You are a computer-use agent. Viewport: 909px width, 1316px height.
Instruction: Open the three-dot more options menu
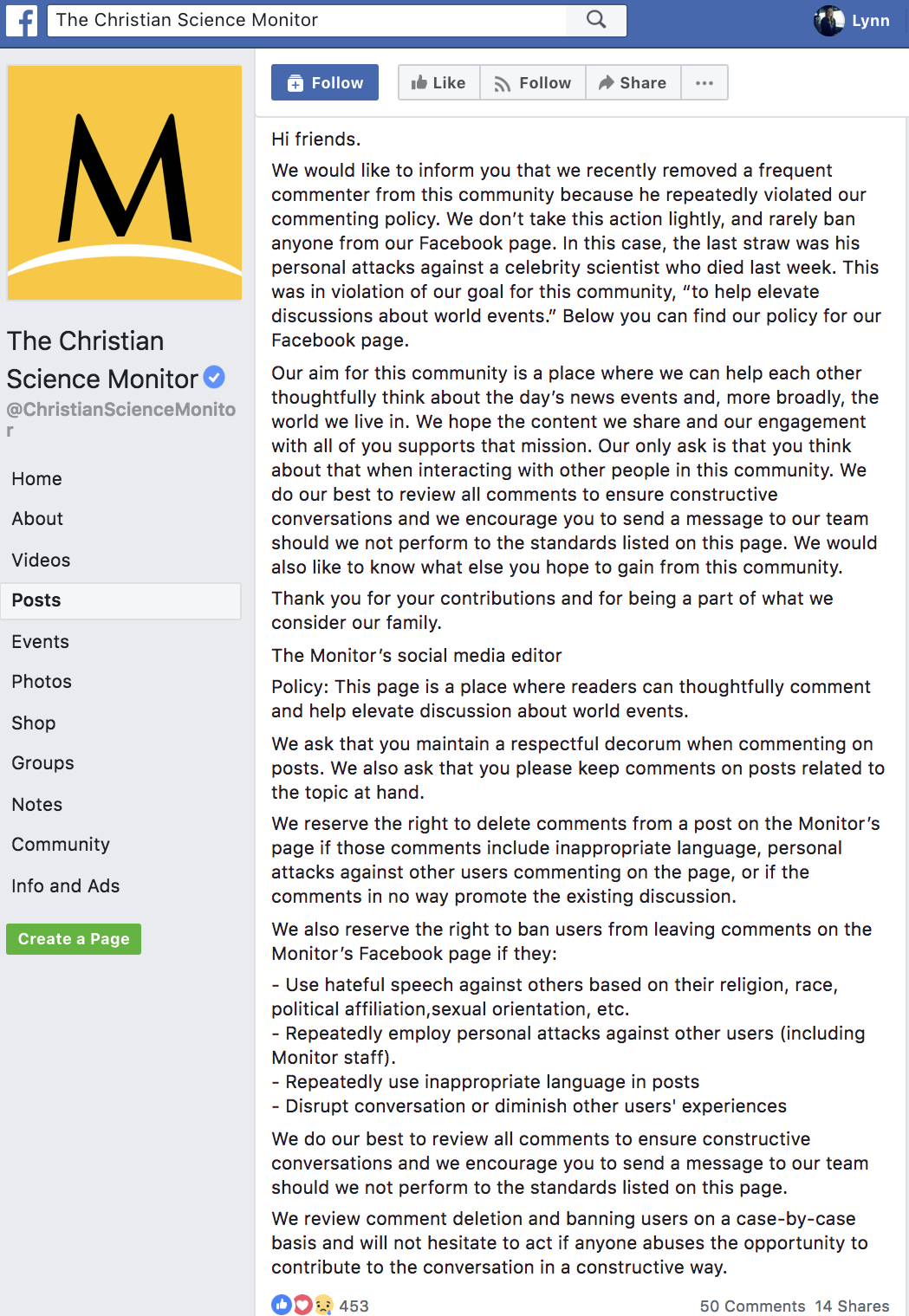point(704,82)
